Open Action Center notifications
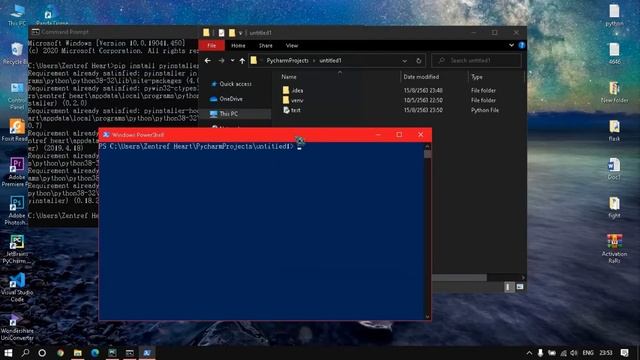 [624, 353]
